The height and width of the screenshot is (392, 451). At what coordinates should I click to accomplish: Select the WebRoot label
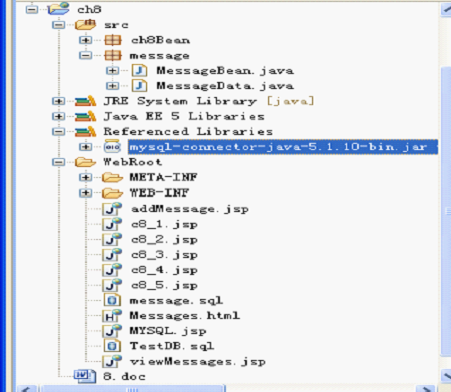pyautogui.click(x=133, y=162)
